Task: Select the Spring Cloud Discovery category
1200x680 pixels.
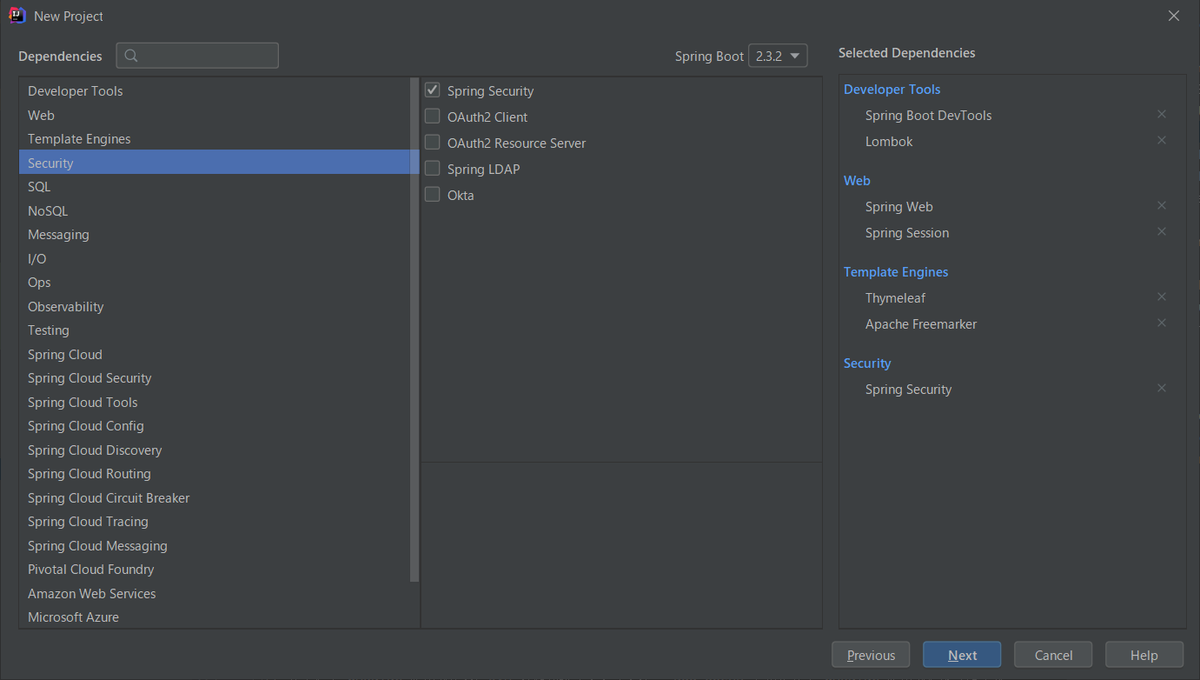Action: (214, 450)
